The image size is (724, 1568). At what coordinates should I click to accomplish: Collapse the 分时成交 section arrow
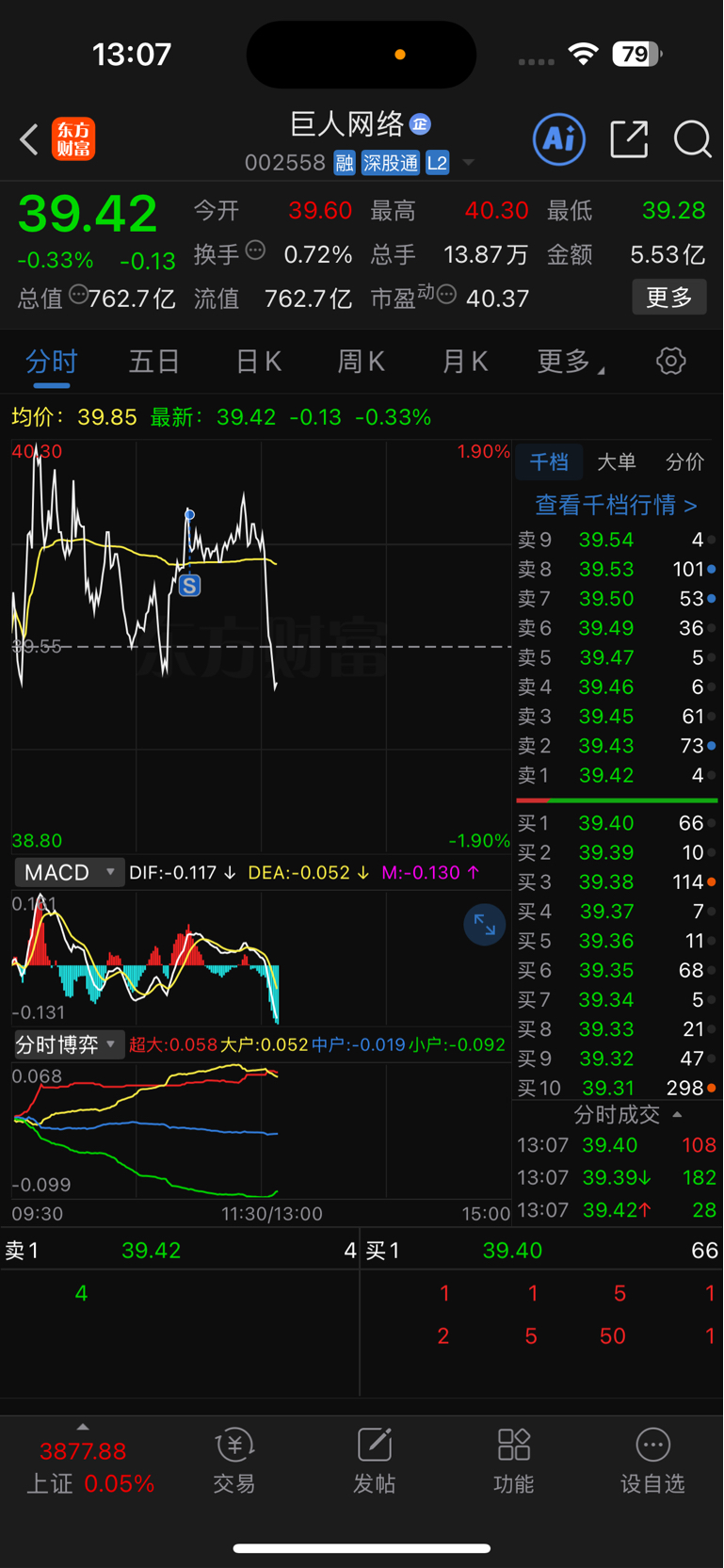pyautogui.click(x=677, y=1115)
